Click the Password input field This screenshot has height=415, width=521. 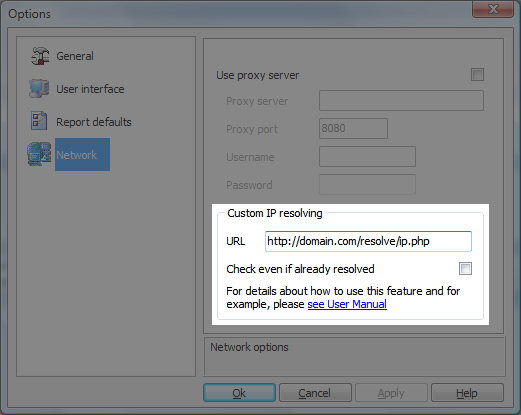[367, 184]
